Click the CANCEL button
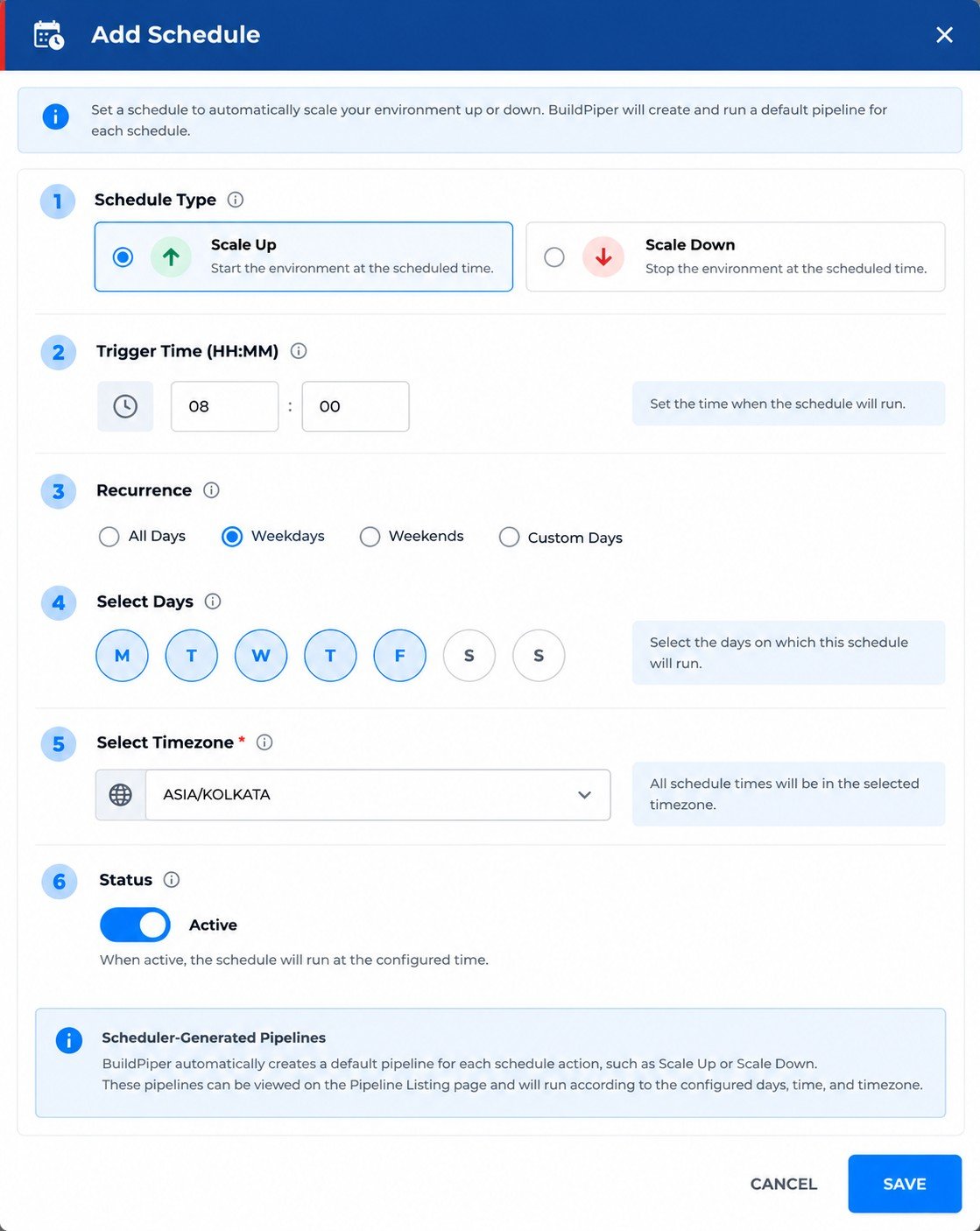980x1231 pixels. pos(784,1185)
